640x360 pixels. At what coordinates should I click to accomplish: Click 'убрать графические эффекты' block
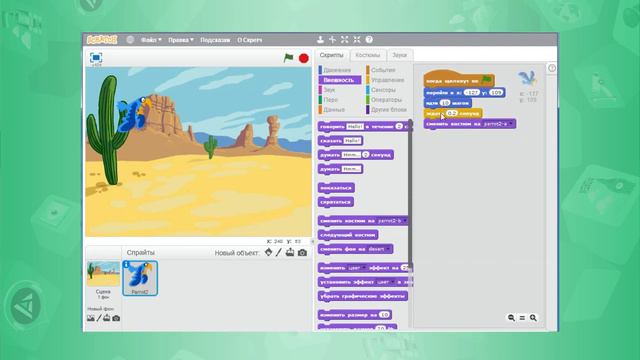(x=363, y=296)
